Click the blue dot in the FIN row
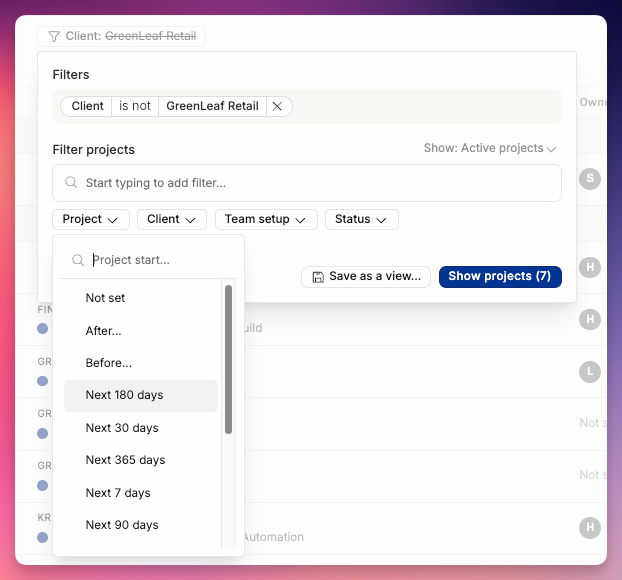 (42, 328)
